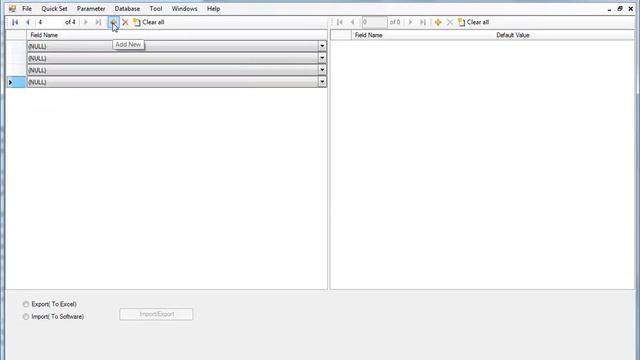Viewport: 640px width, 360px height.
Task: Select the current-row arrow indicator cell
Action: (x=16, y=82)
